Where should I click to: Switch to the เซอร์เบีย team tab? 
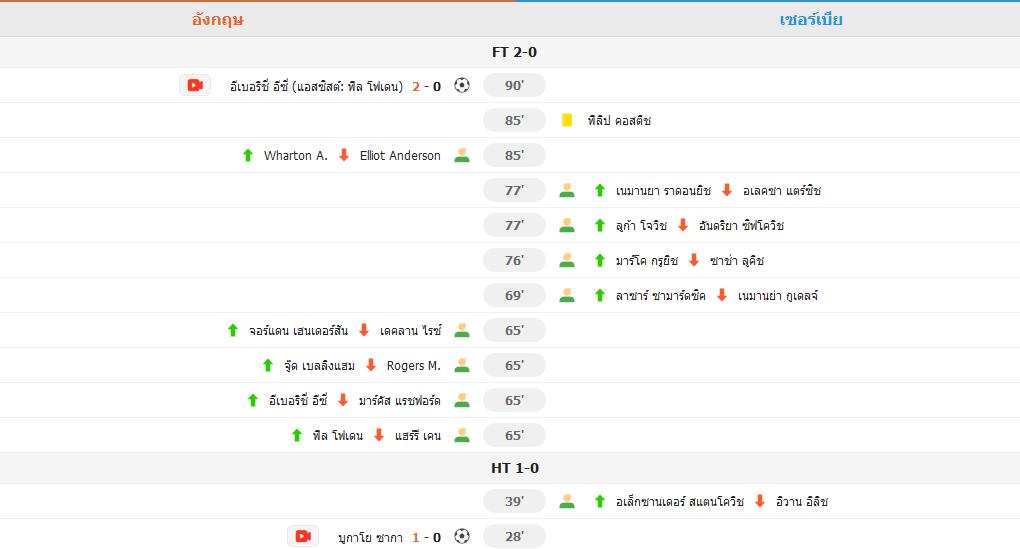[x=811, y=20]
